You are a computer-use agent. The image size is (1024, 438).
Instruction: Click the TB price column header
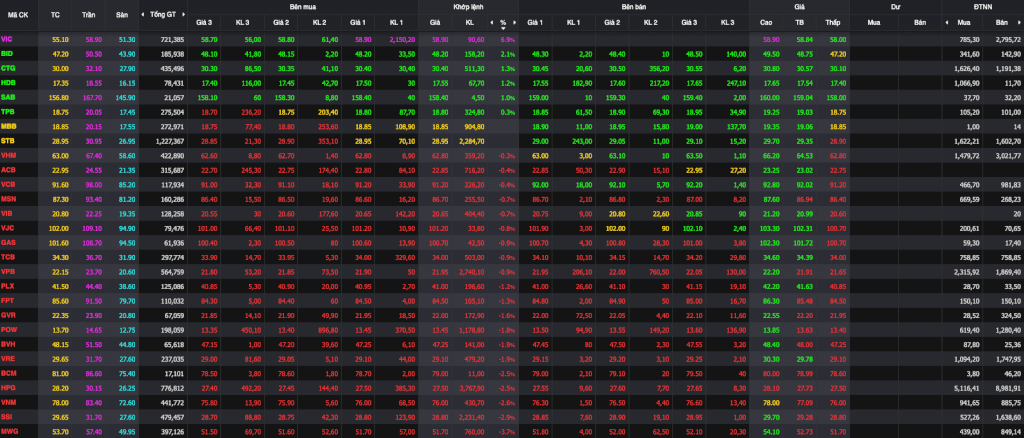[799, 22]
